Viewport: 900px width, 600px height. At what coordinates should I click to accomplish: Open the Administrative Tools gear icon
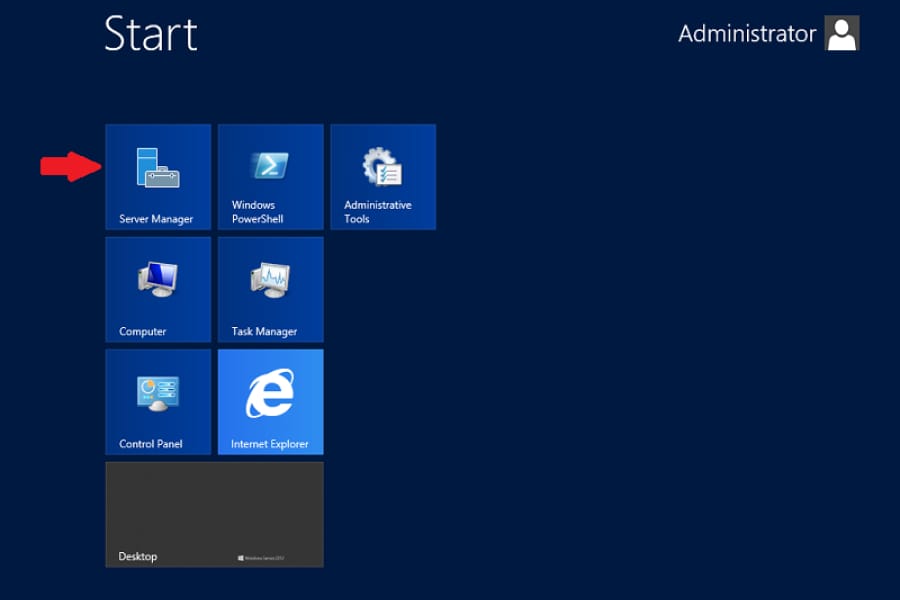382,166
